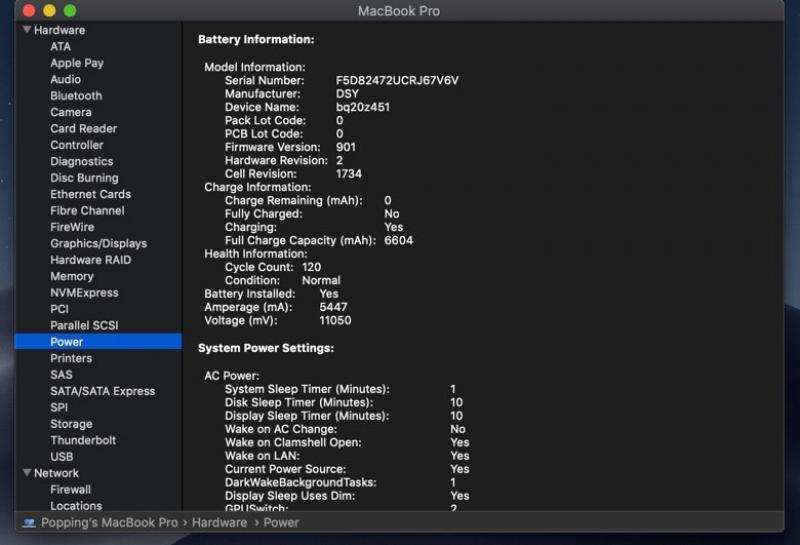Click the green zoom window button

pos(70,11)
